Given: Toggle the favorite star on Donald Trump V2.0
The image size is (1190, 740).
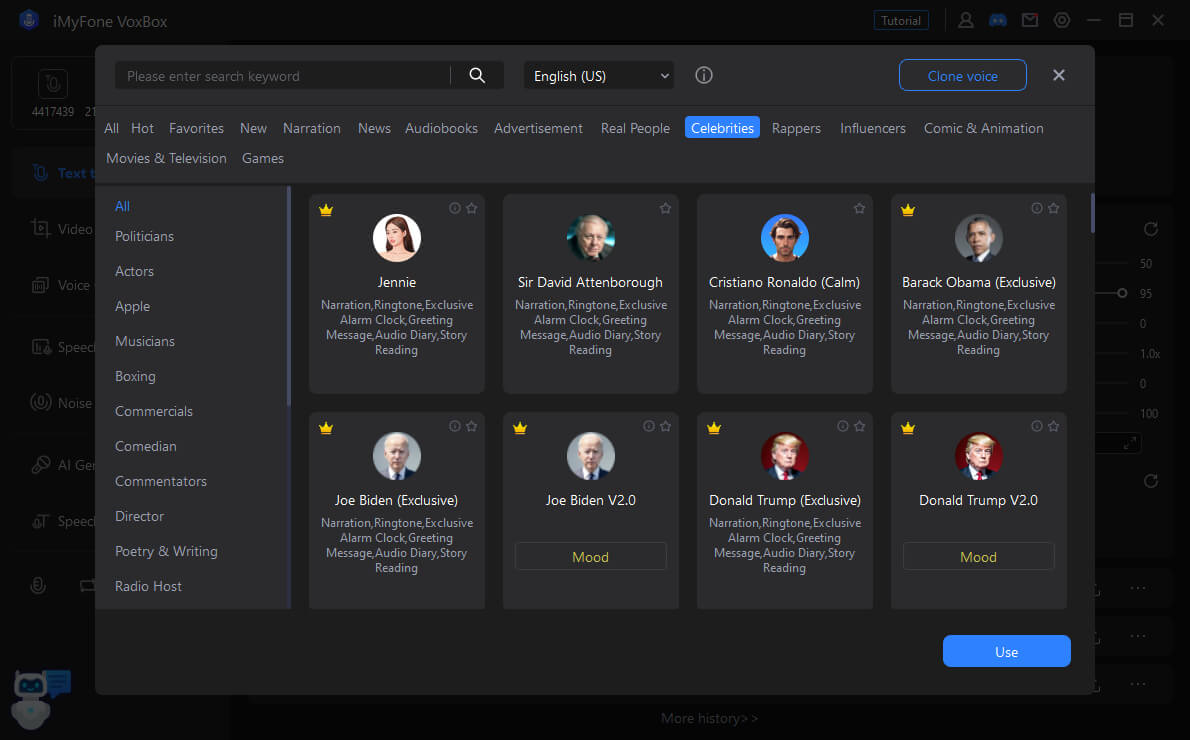Looking at the screenshot, I should click(x=1053, y=426).
